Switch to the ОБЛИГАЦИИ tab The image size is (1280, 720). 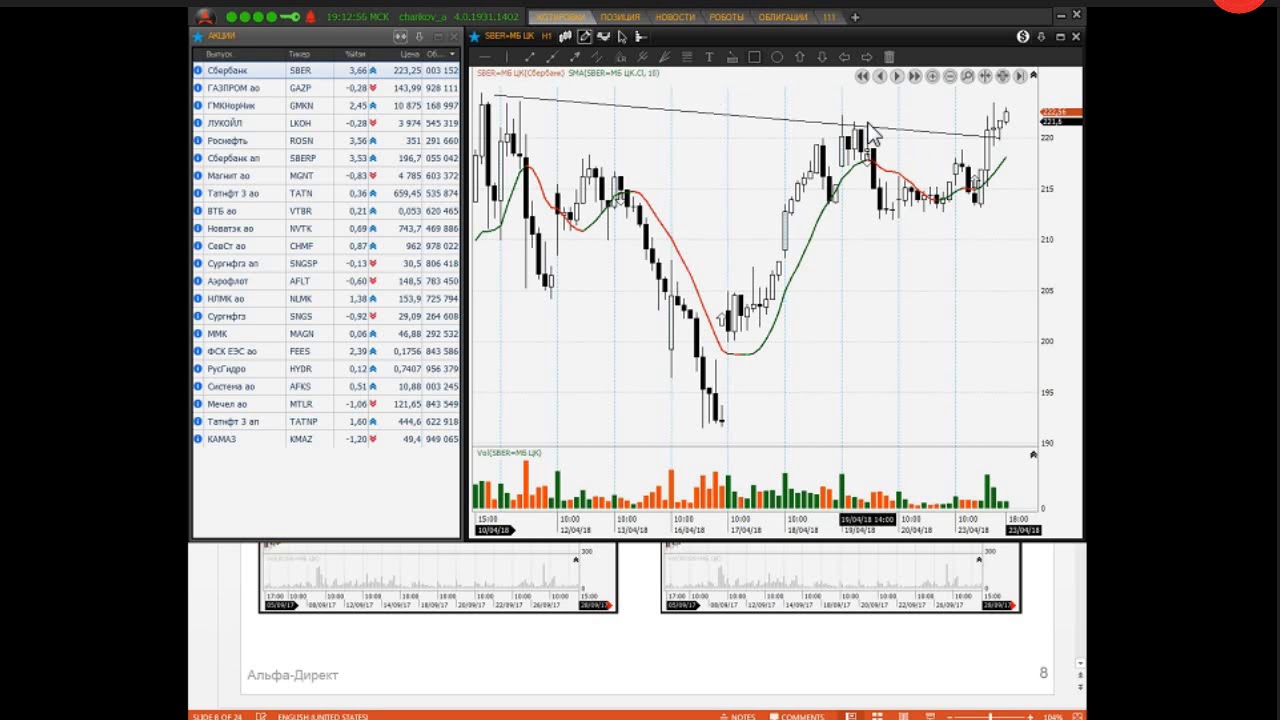coord(783,17)
